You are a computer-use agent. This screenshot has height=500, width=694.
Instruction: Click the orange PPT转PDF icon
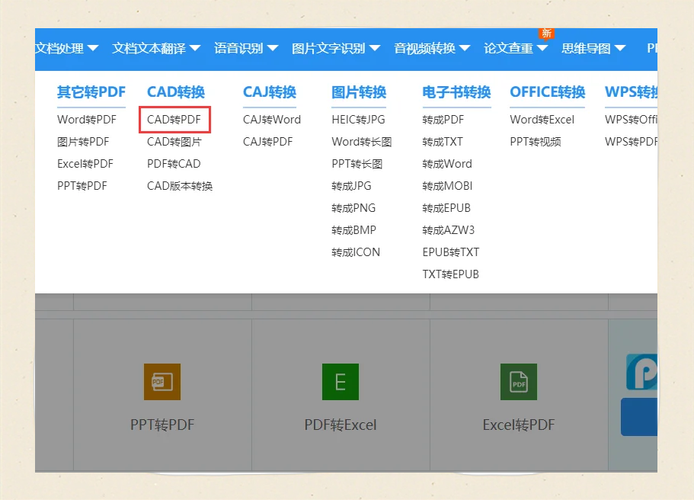(162, 381)
